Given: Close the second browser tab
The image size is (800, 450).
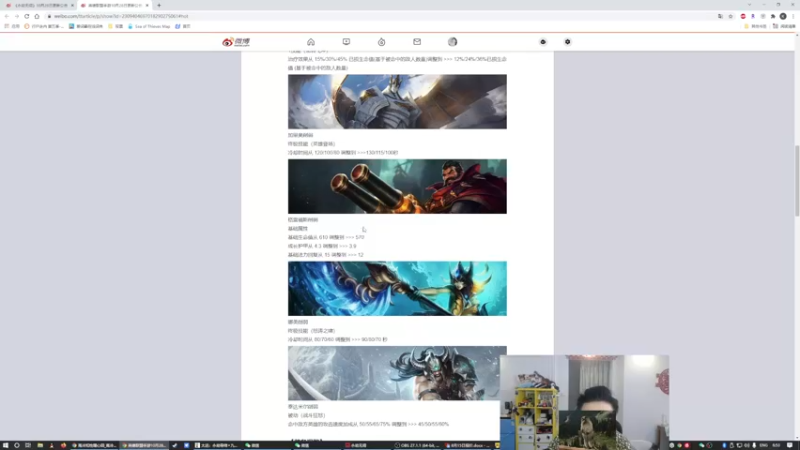Looking at the screenshot, I should click(147, 5).
